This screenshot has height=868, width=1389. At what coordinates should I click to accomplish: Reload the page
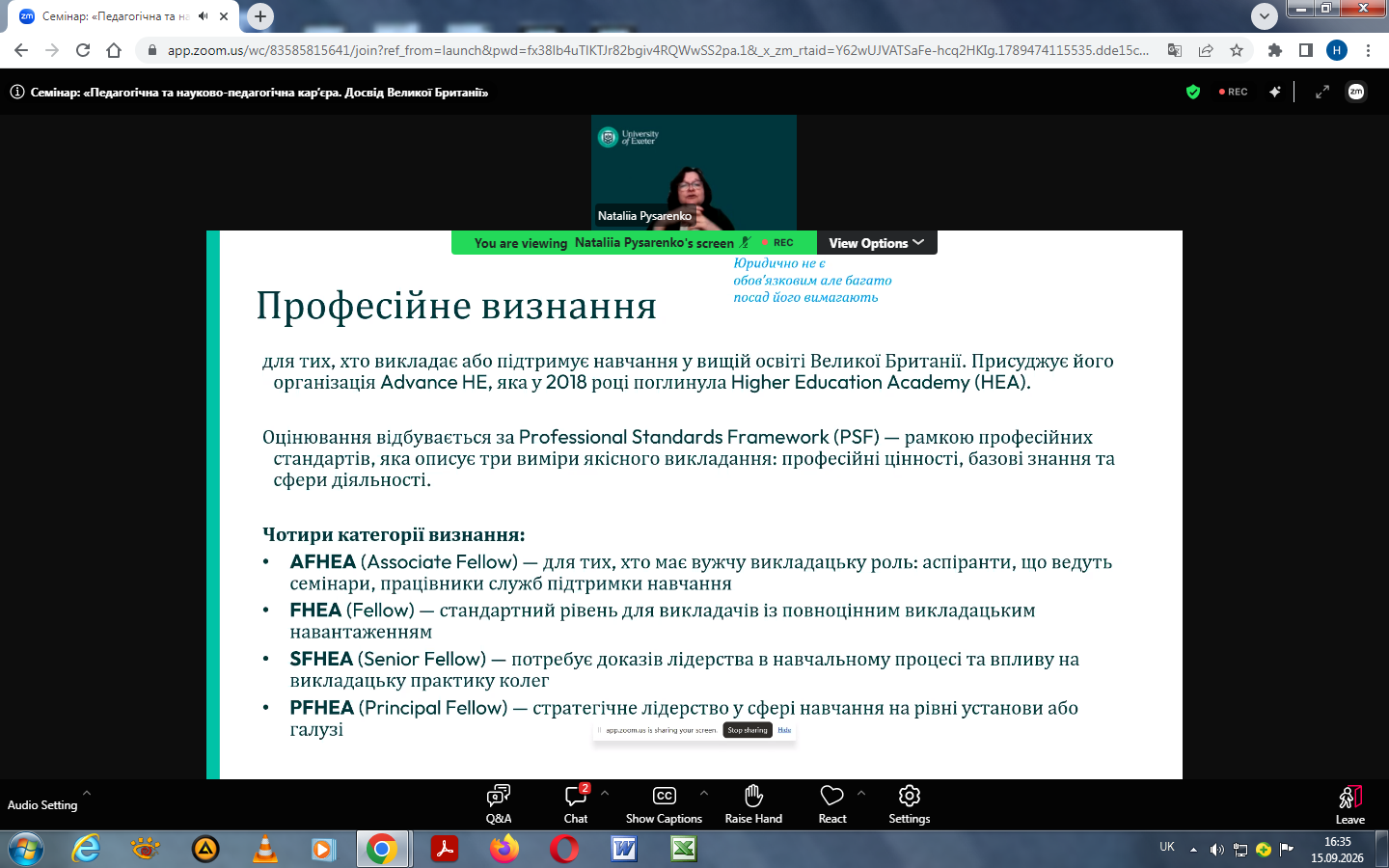pyautogui.click(x=83, y=50)
